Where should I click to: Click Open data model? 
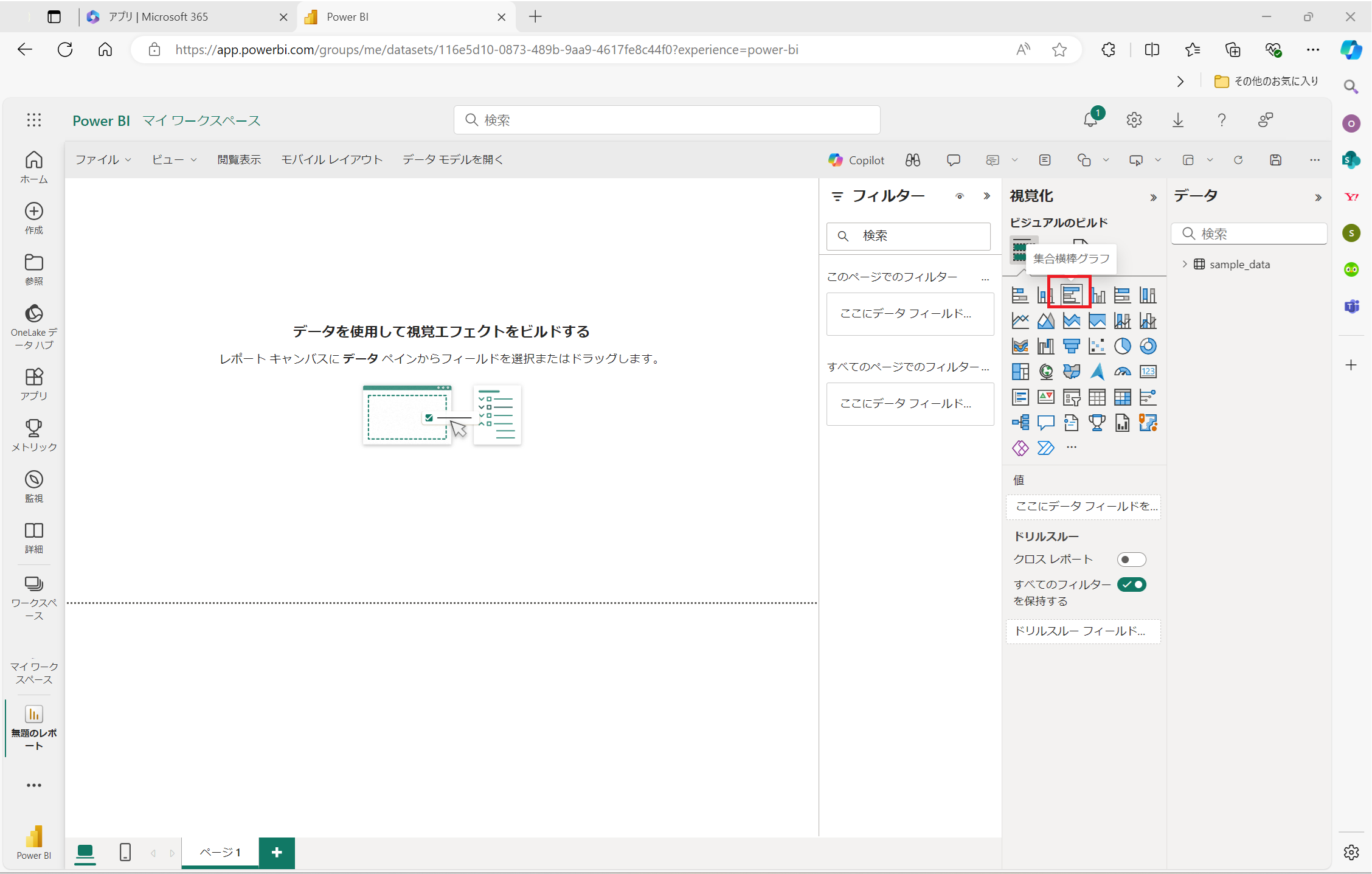tap(452, 159)
